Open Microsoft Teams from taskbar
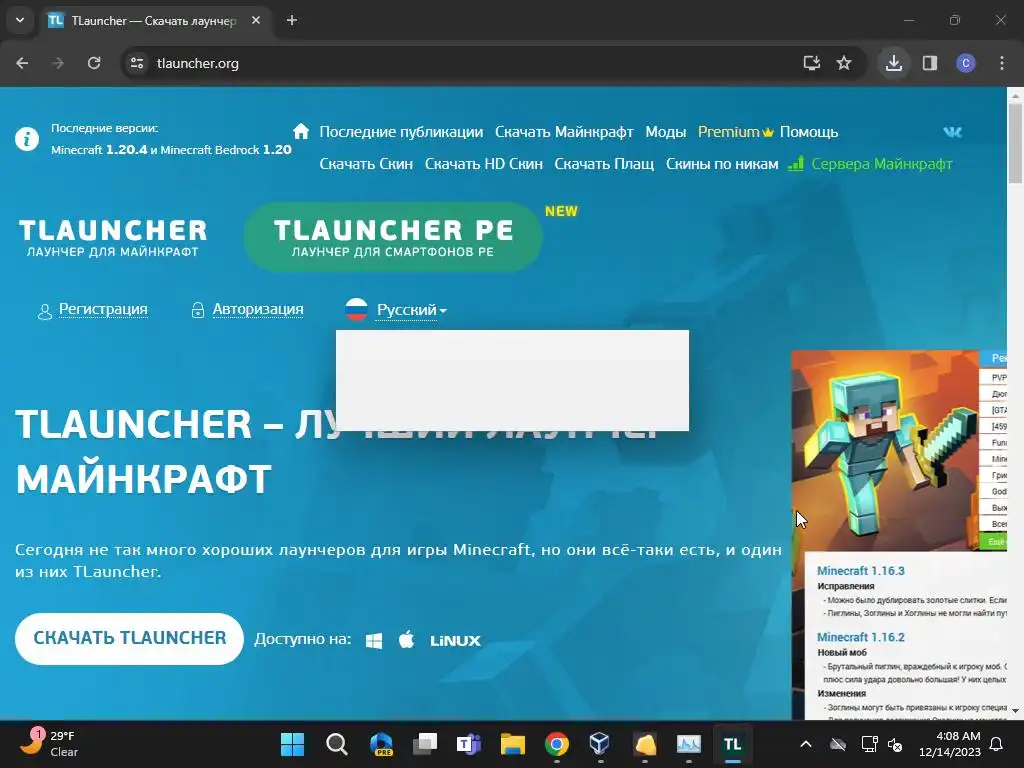Image resolution: width=1024 pixels, height=768 pixels. 469,744
